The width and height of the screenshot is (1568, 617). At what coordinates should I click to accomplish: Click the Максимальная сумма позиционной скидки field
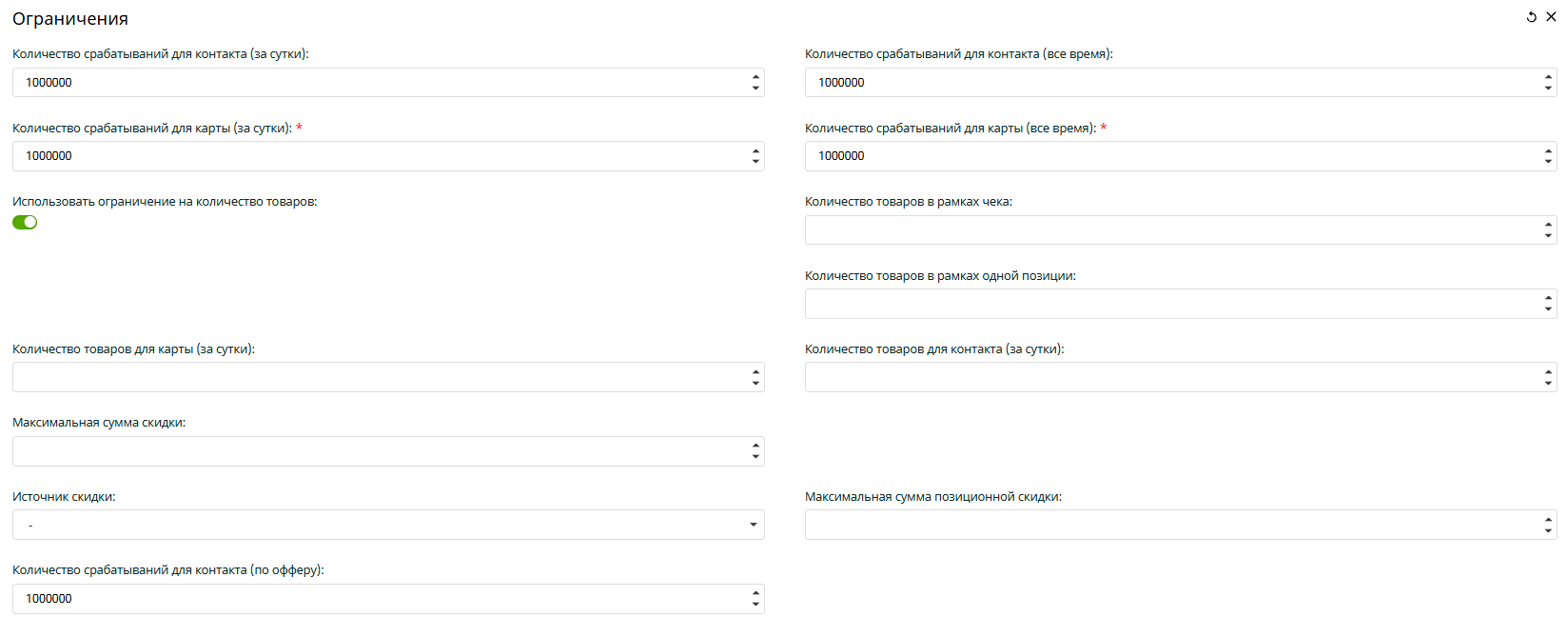(1170, 525)
